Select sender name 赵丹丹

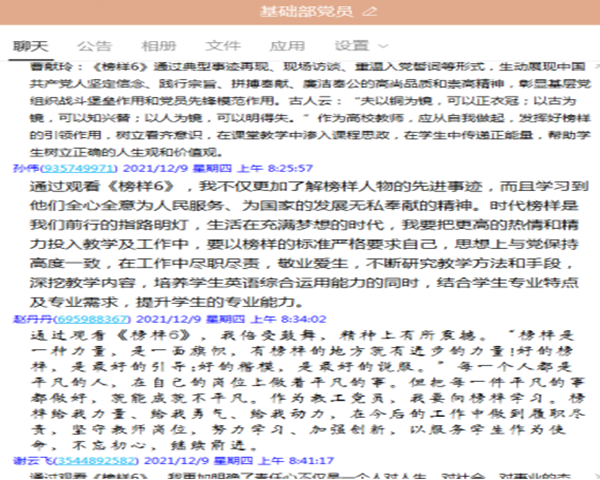click(x=31, y=317)
